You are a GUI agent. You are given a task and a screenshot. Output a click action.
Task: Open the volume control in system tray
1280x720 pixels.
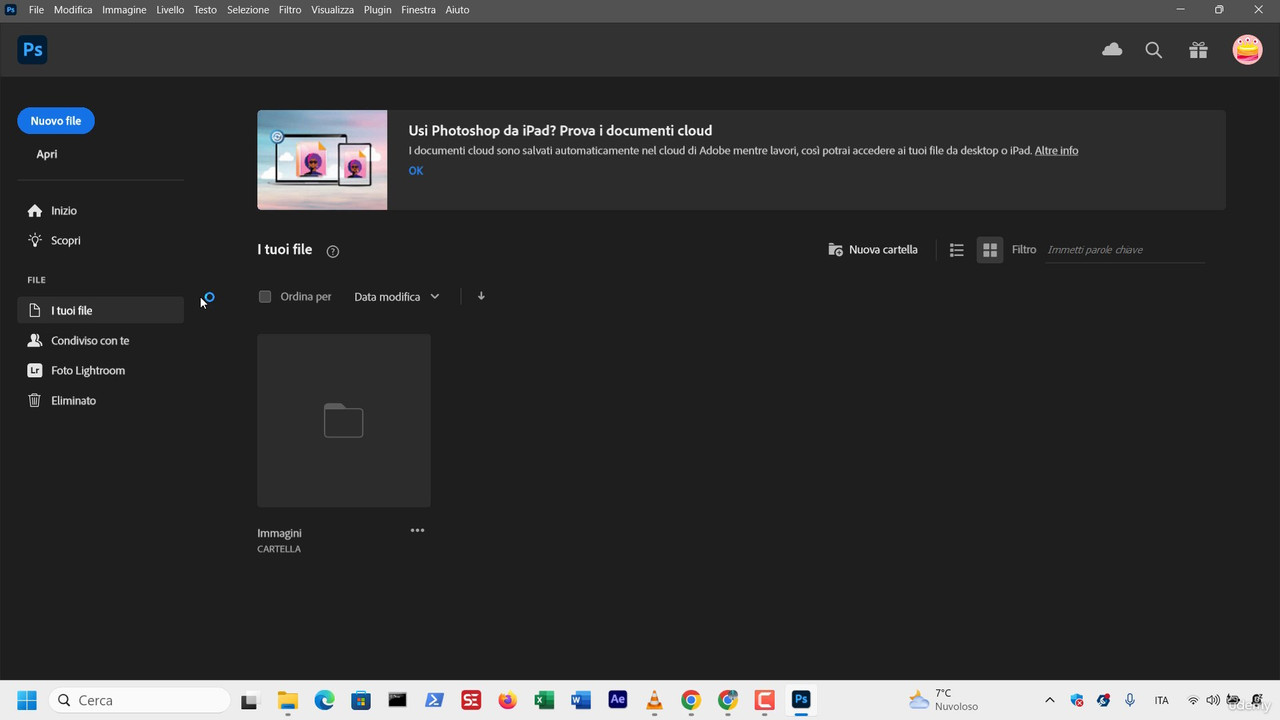point(1213,700)
